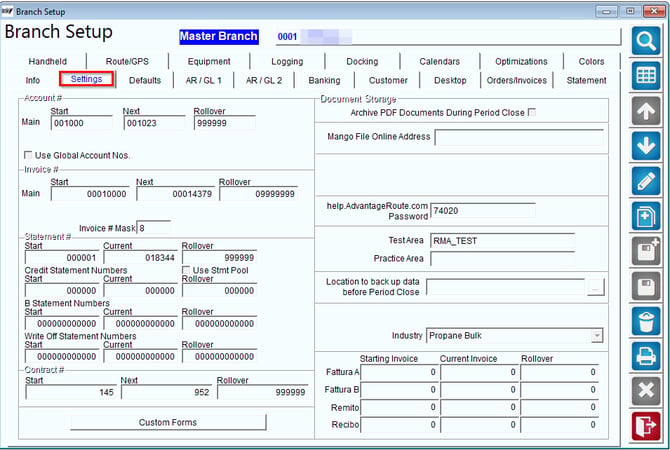
Task: Switch to the Logging tab
Action: 287,62
